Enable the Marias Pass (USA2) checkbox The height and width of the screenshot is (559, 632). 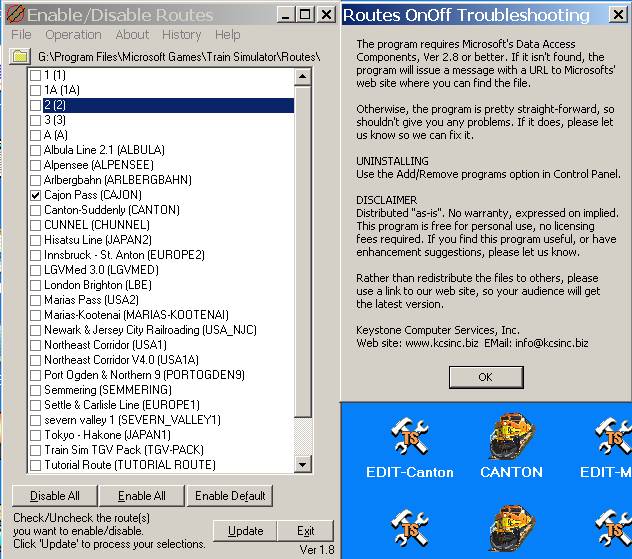pos(35,300)
